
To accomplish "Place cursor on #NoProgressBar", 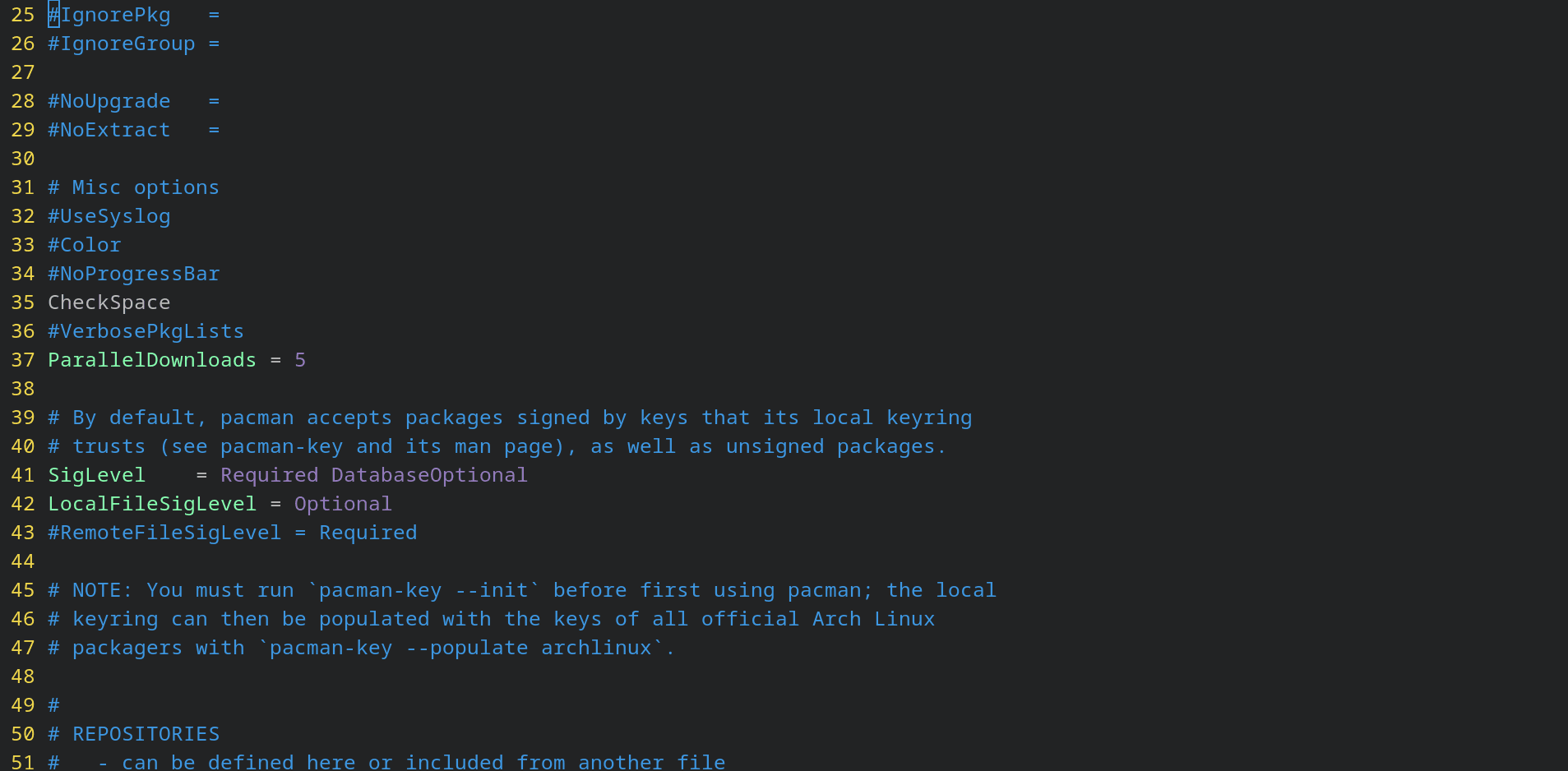I will pos(133,274).
